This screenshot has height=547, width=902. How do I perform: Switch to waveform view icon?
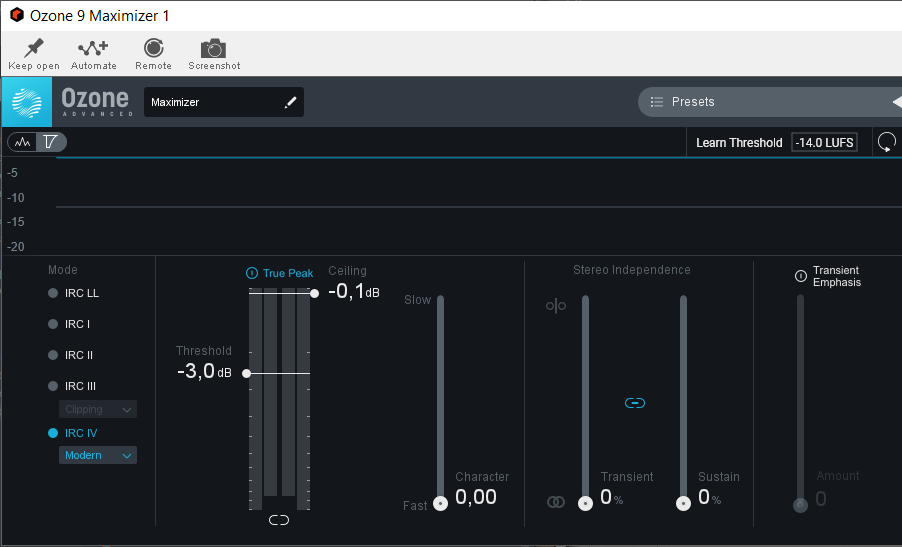tap(23, 142)
